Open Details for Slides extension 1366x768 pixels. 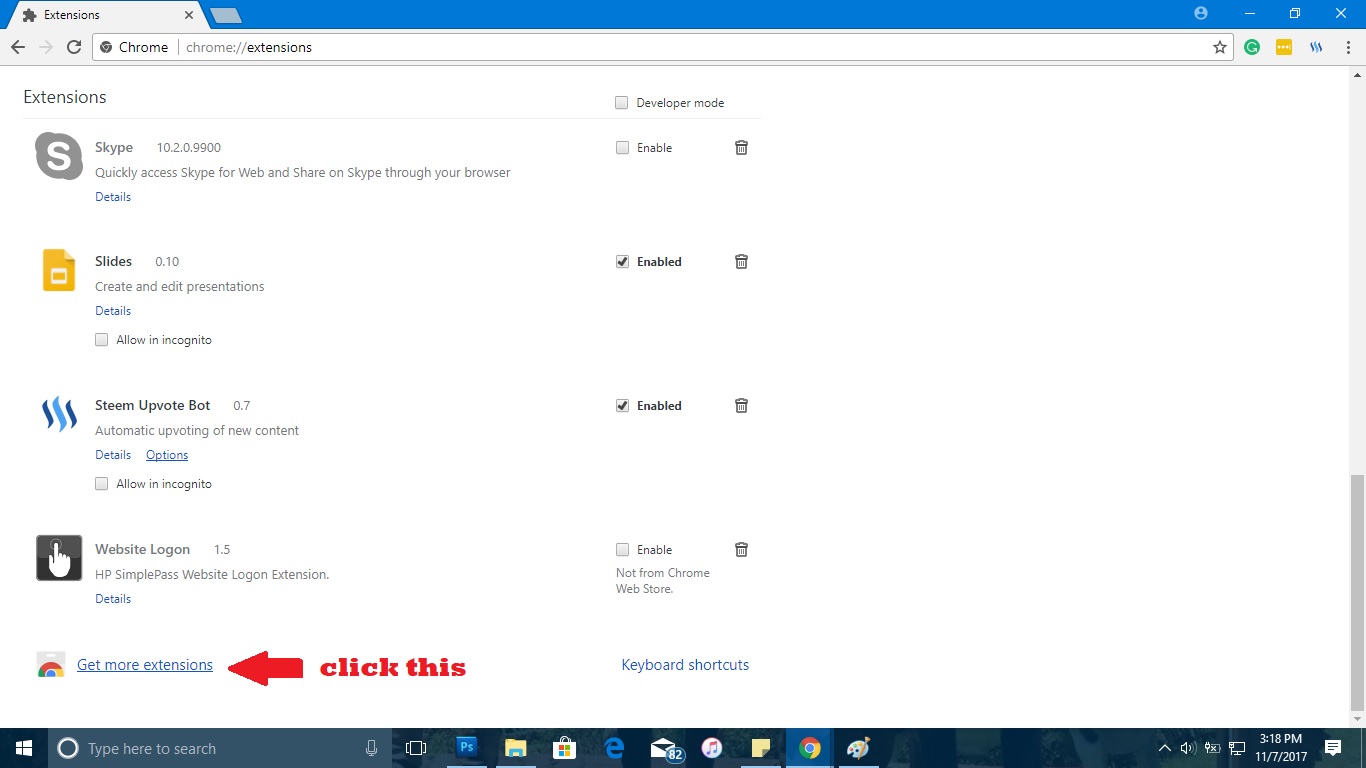[x=113, y=311]
